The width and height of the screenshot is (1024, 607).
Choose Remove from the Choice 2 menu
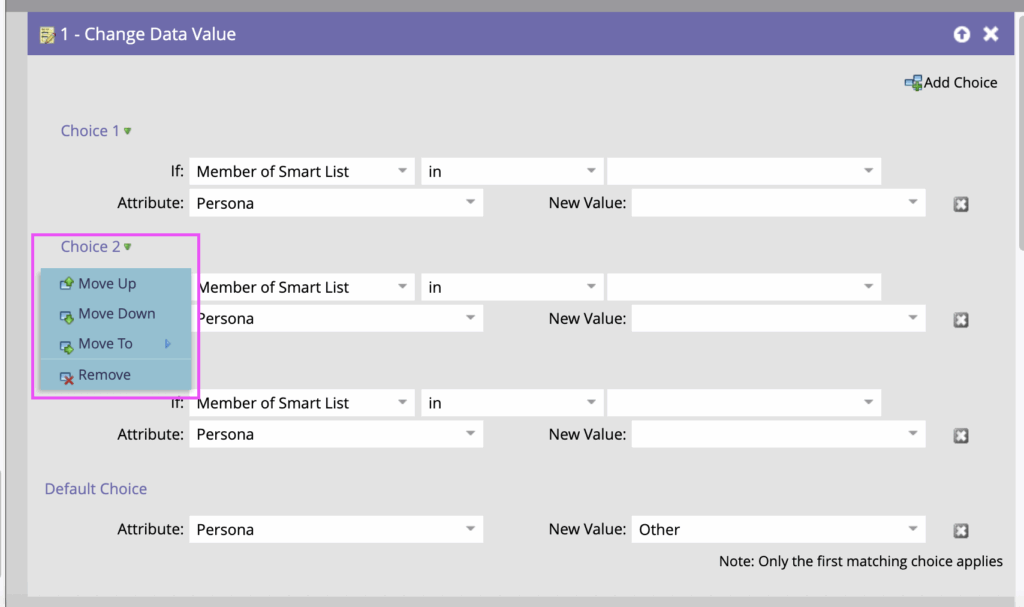coord(104,375)
